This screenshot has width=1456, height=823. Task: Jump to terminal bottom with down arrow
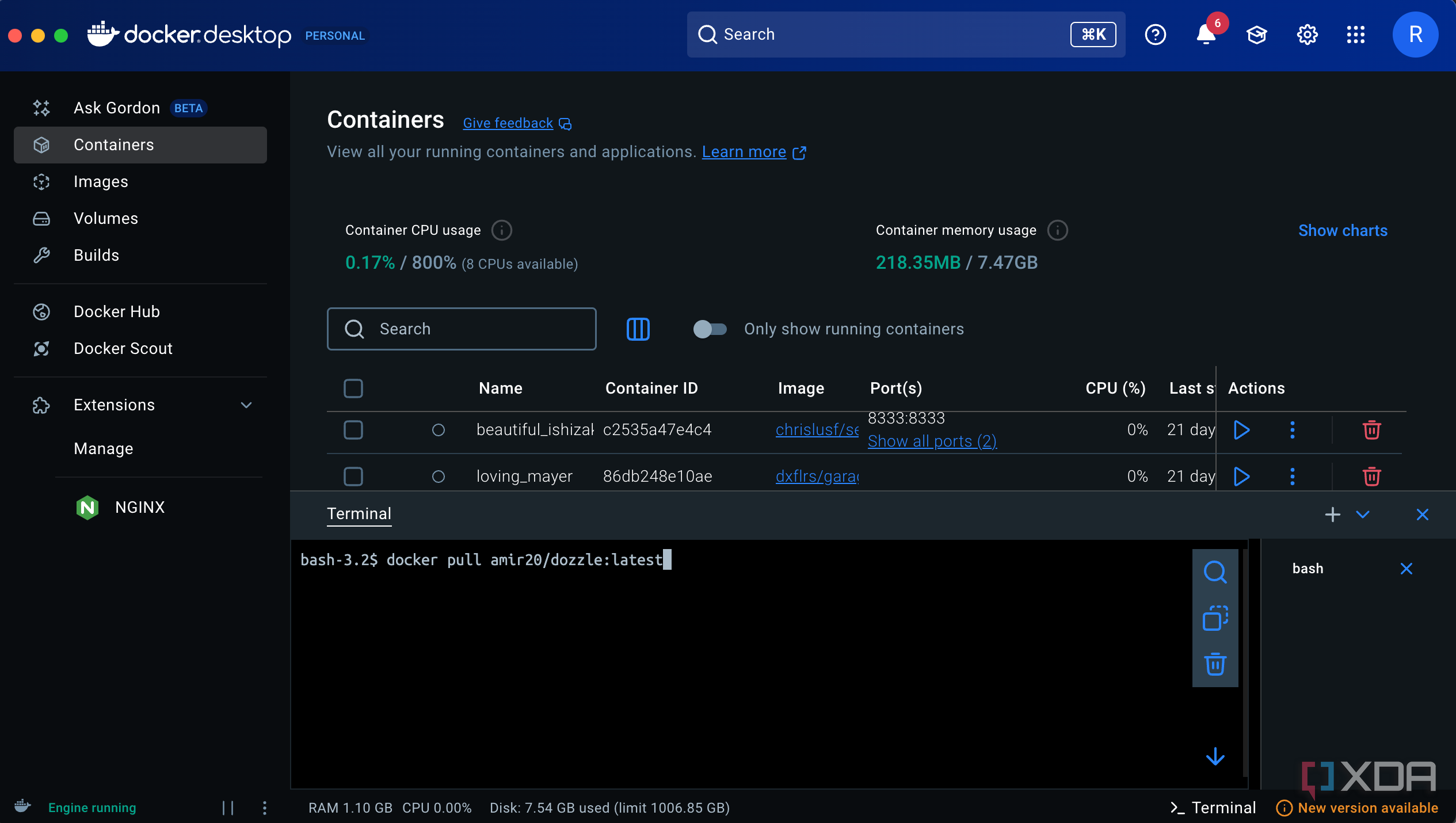(1215, 756)
